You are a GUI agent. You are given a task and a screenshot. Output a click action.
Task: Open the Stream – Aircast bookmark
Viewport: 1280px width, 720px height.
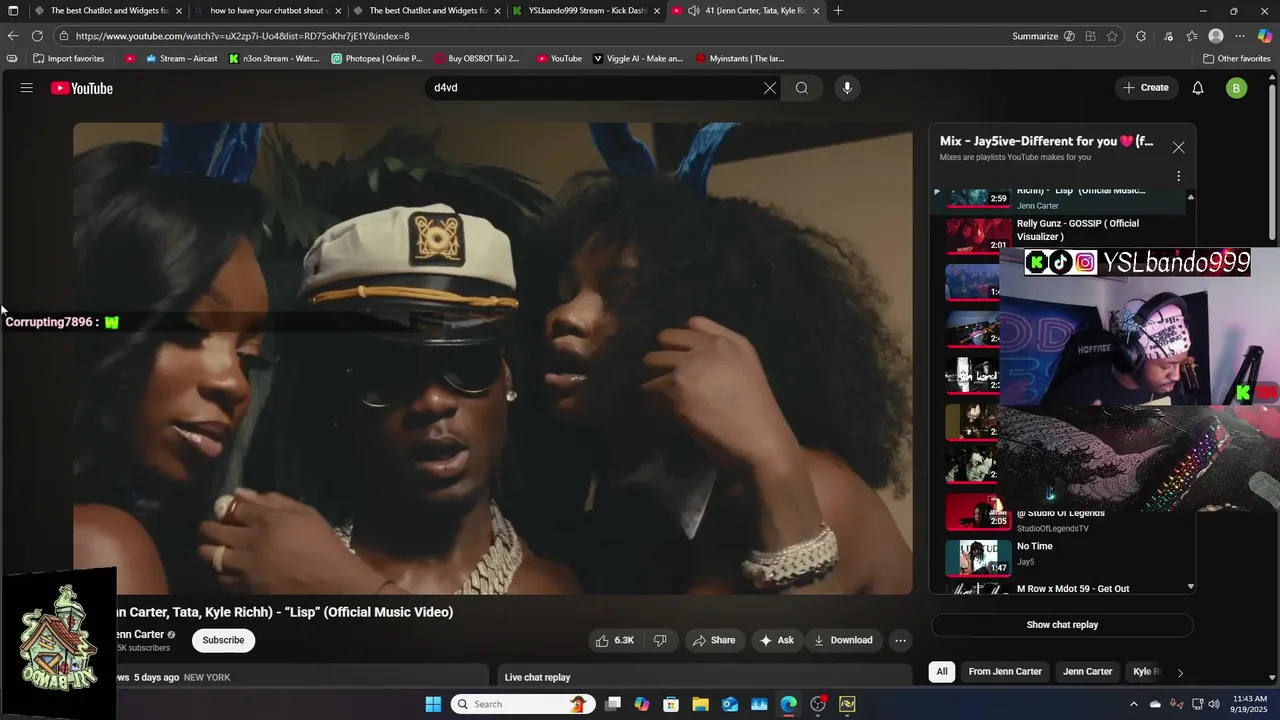click(181, 58)
